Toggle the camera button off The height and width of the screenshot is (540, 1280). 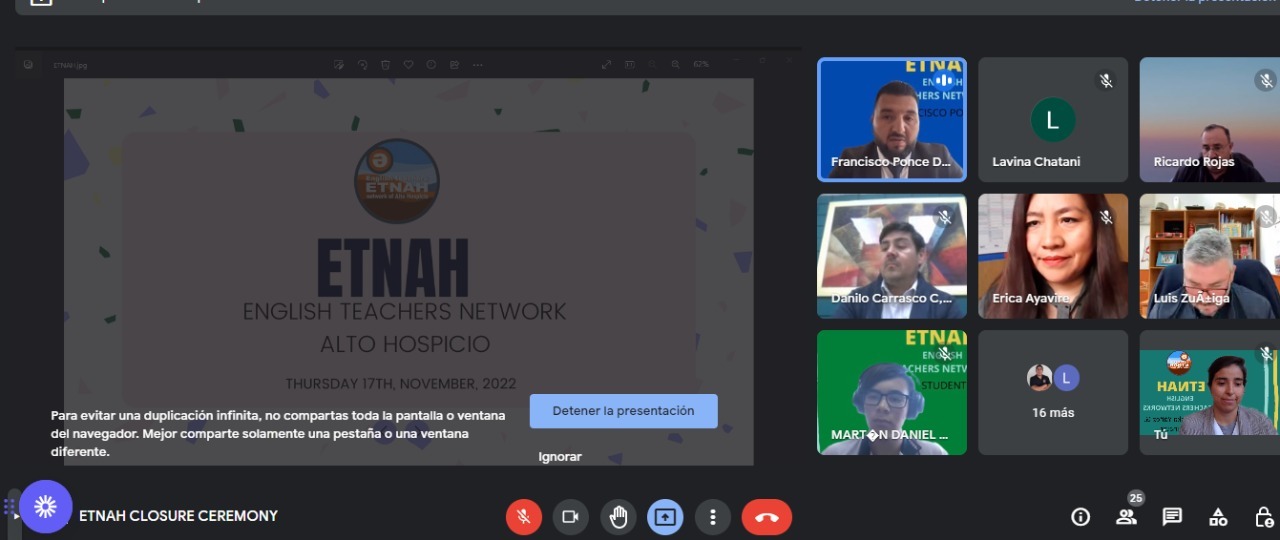(x=570, y=517)
